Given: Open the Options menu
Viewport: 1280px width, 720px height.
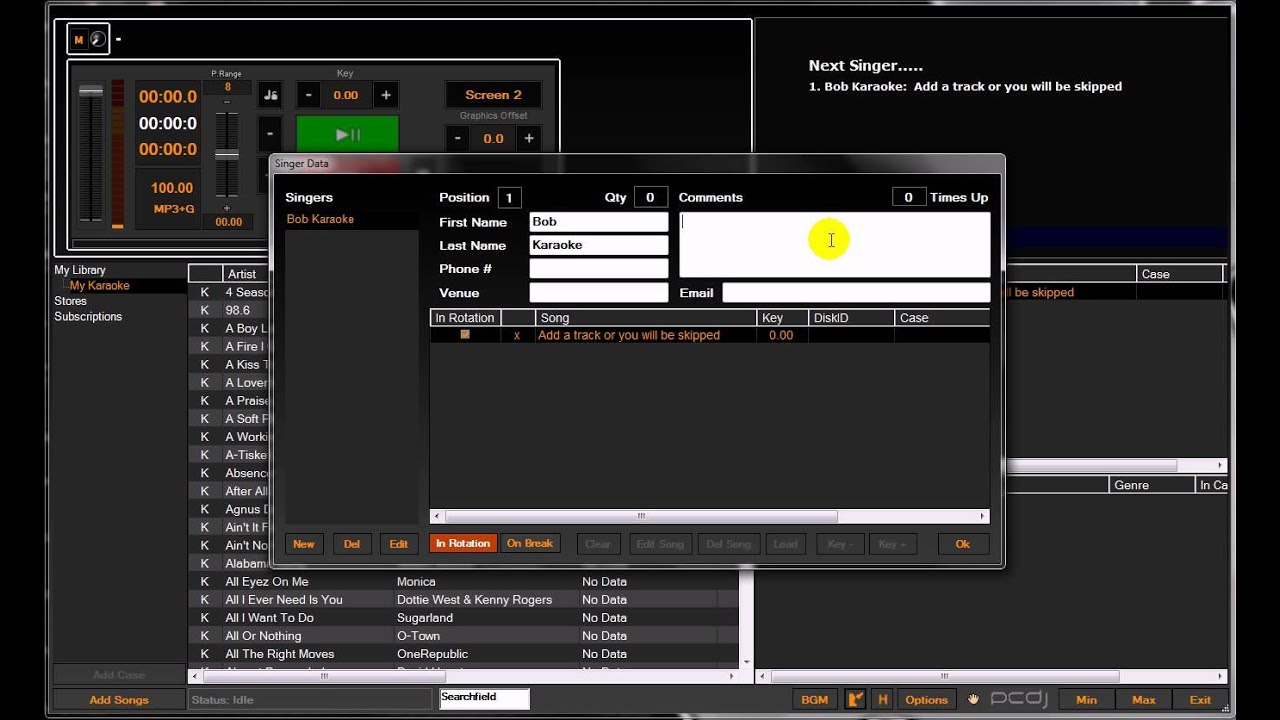Looking at the screenshot, I should [927, 700].
